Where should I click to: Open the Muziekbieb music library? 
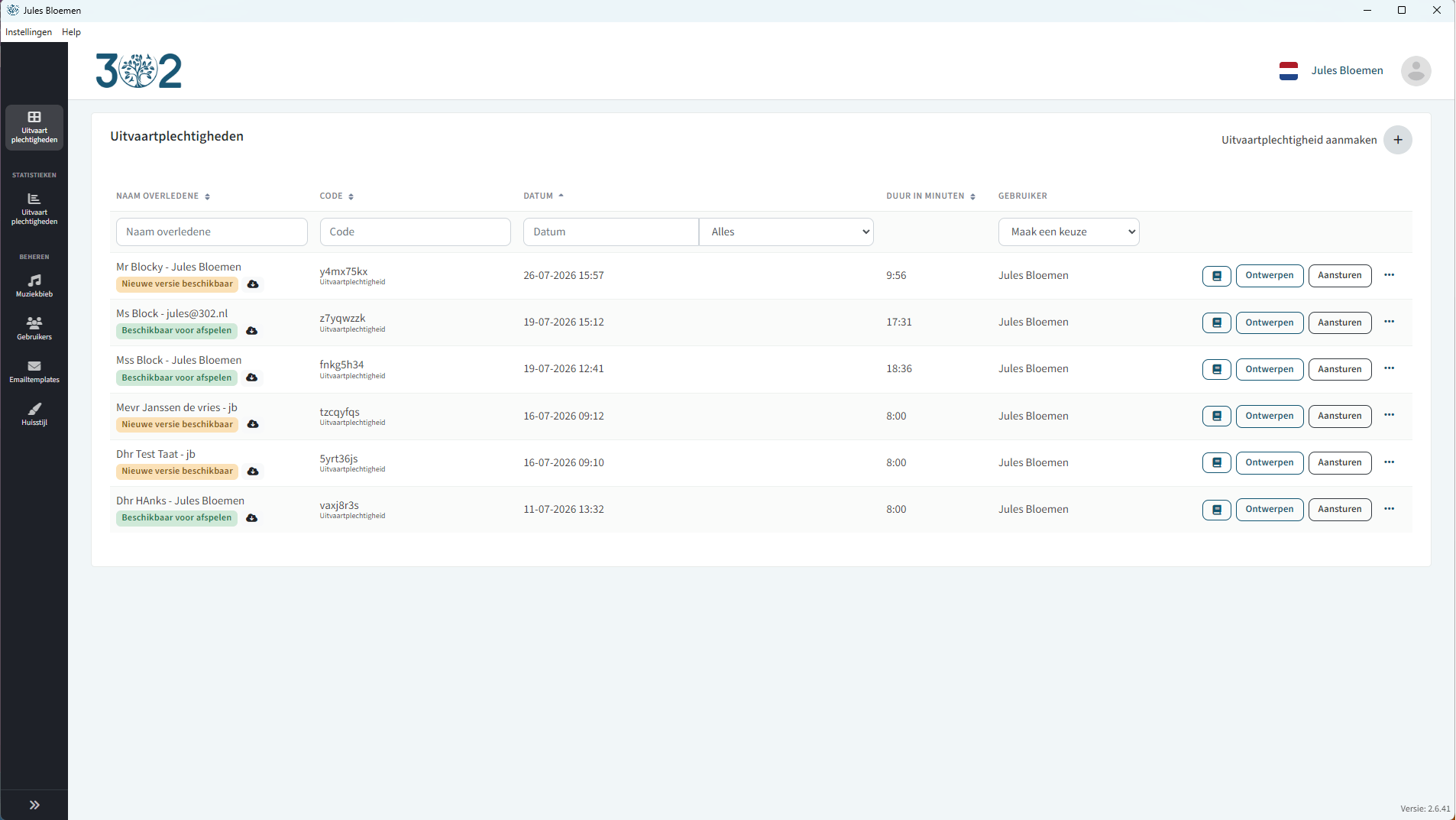34,285
